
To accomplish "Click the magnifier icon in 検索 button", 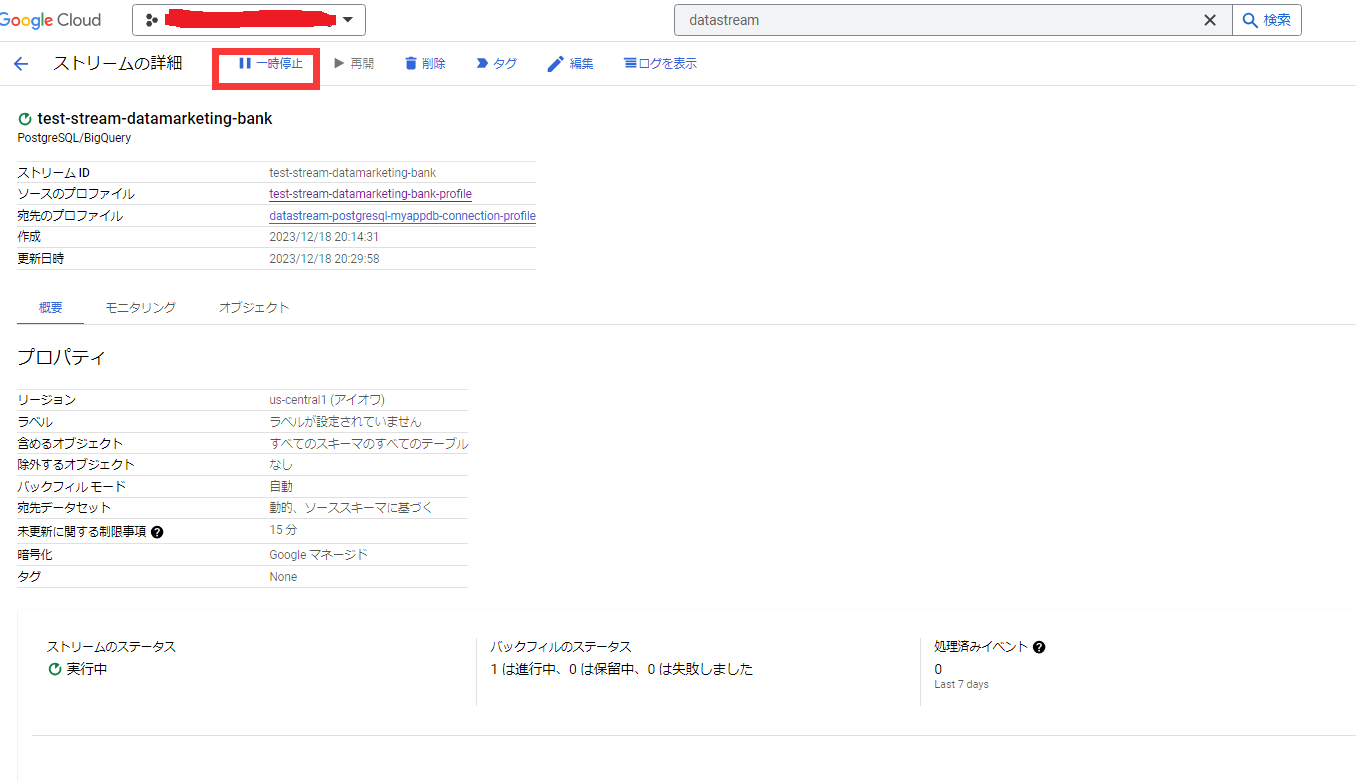I will (x=1250, y=20).
